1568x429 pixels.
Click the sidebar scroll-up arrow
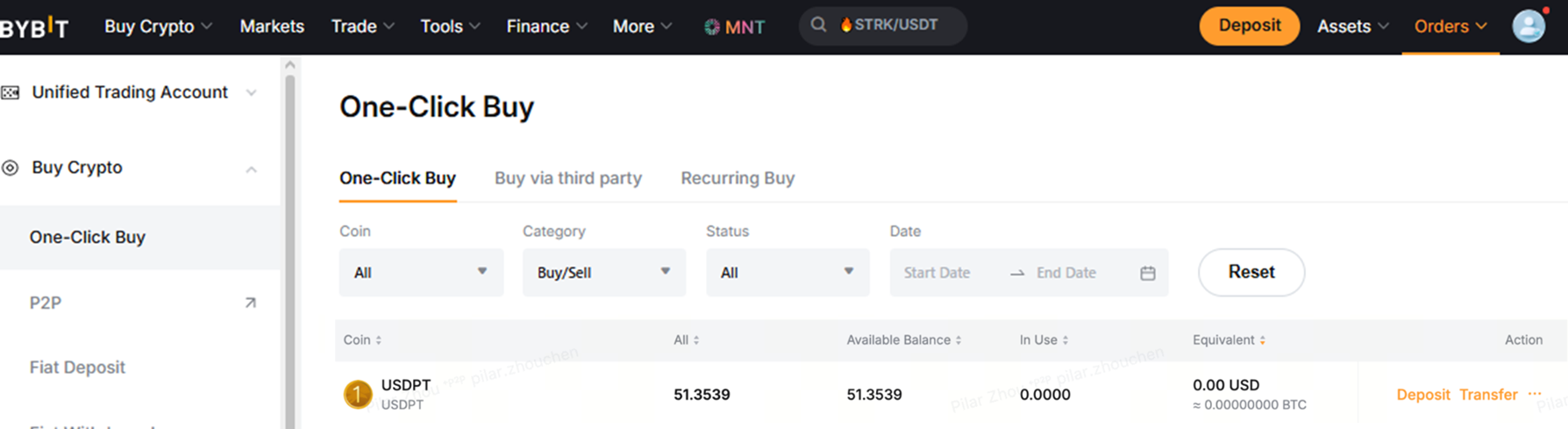(290, 65)
